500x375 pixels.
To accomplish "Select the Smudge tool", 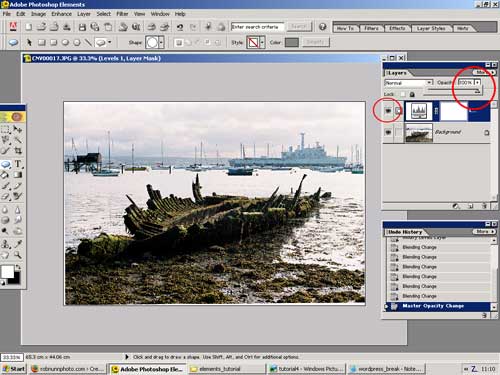I will pos(18,220).
